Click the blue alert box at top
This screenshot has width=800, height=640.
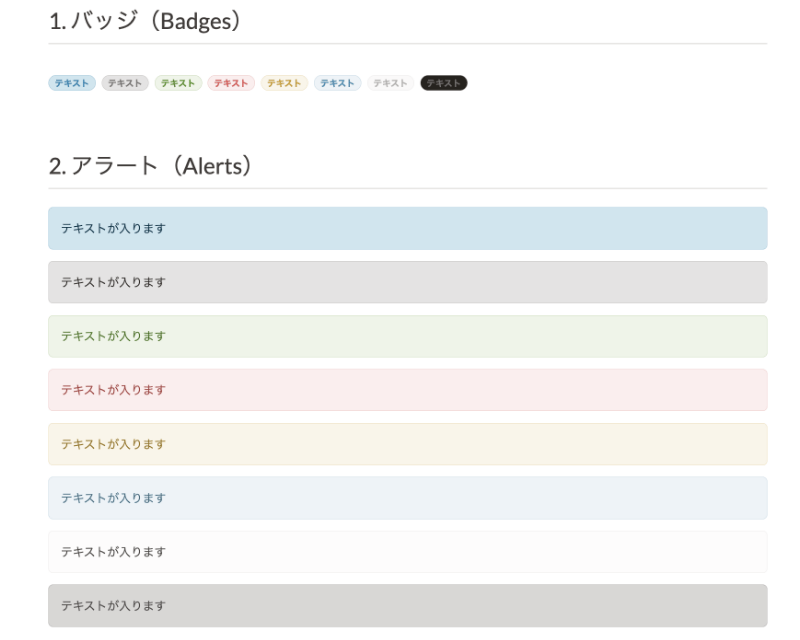(407, 228)
